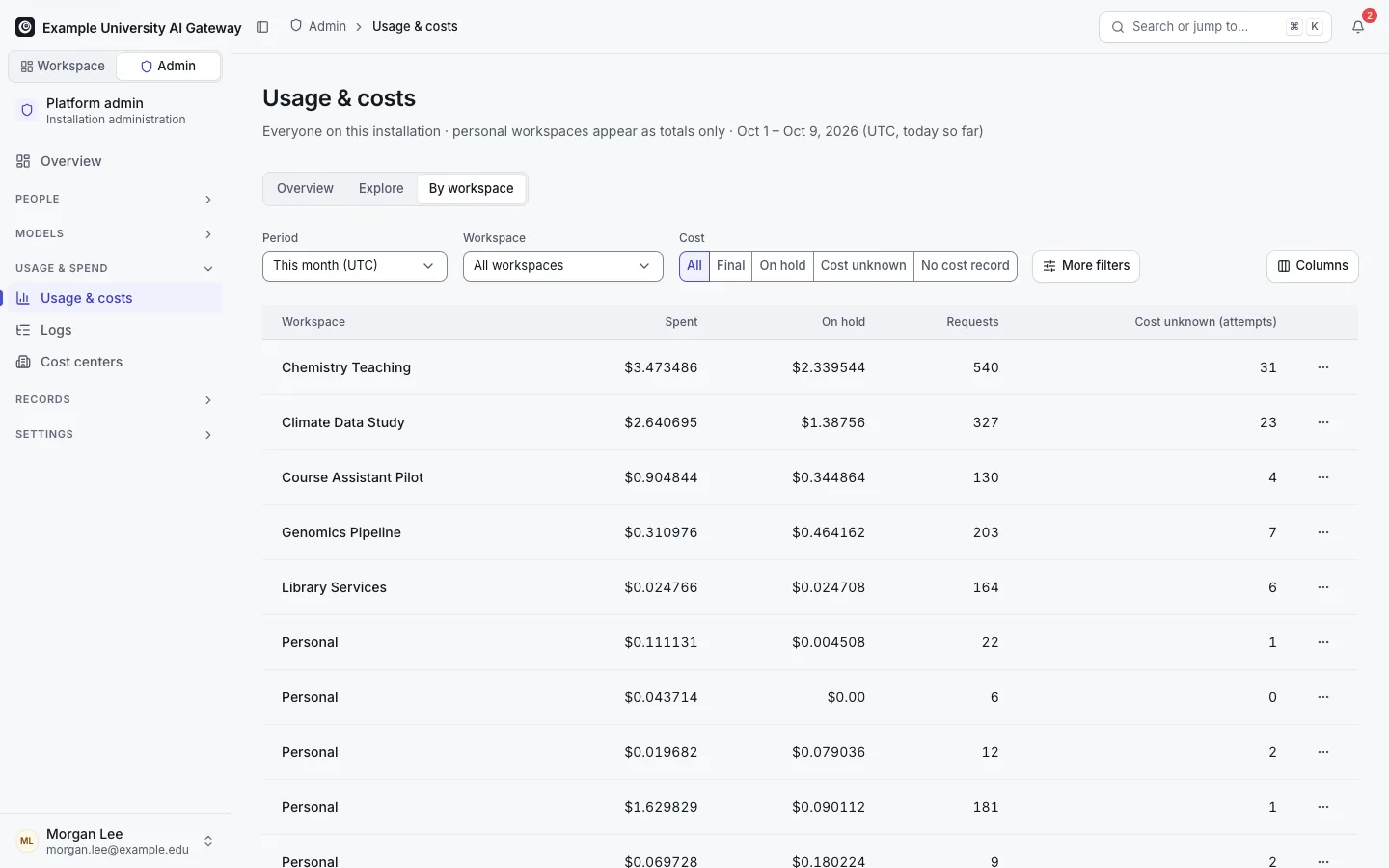Screen dimensions: 1389x868
Task: Collapse the Usage & Spend section
Action: tap(115, 268)
